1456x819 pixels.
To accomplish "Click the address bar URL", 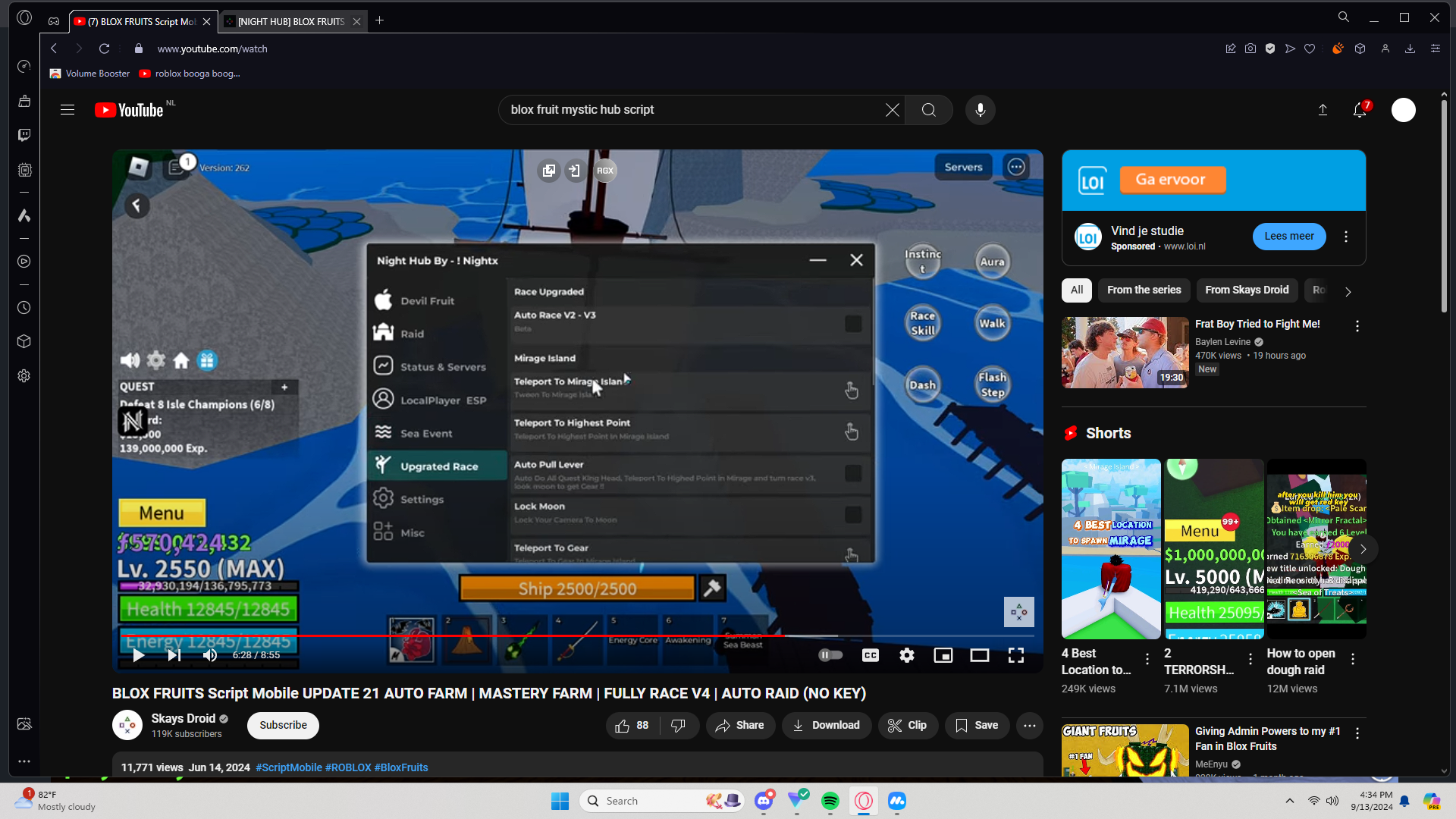I will (212, 49).
